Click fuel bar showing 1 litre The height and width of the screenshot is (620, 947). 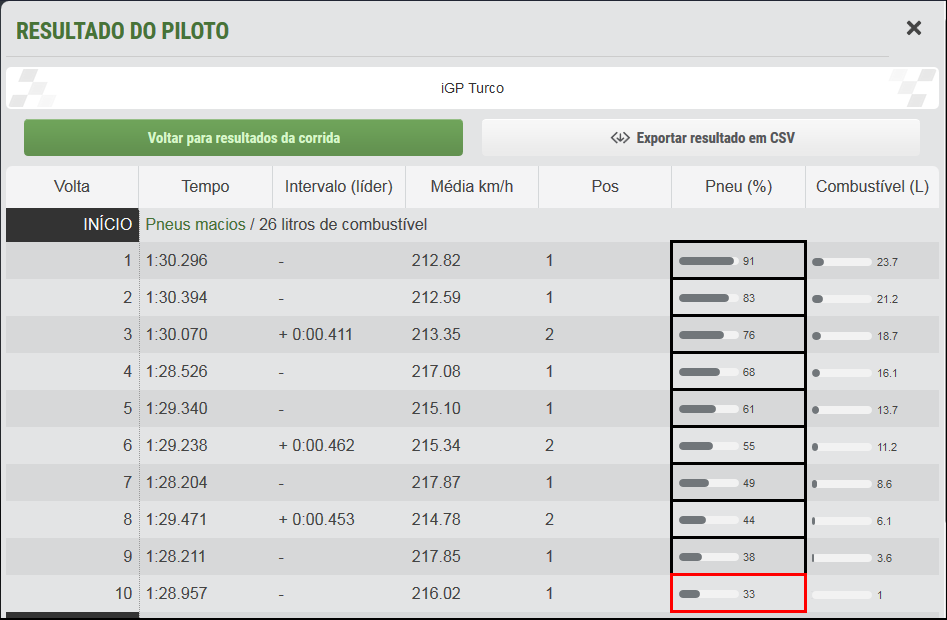pos(842,595)
